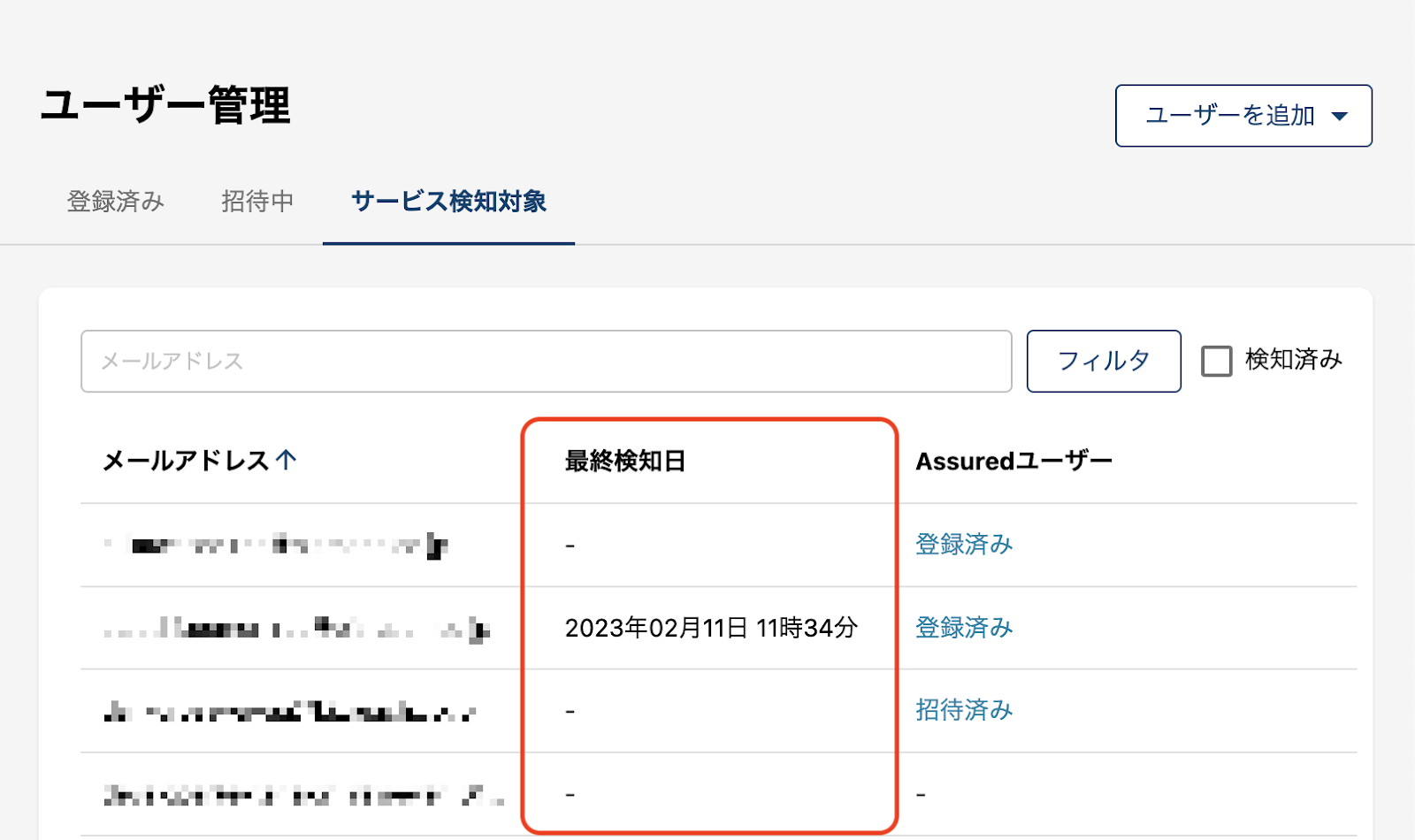
Task: Click the Assuredユーザー column header
Action: click(1013, 461)
